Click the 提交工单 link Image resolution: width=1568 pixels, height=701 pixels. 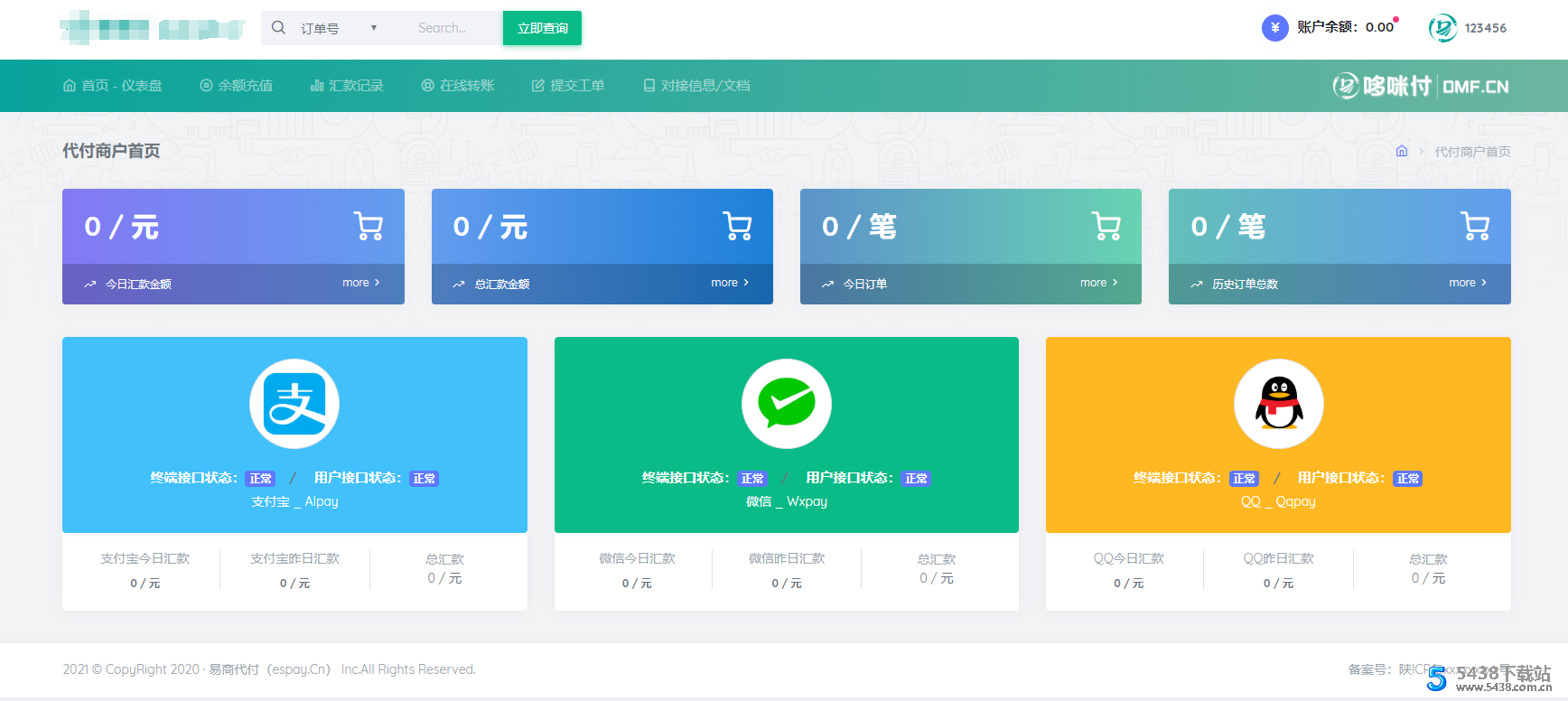click(568, 86)
